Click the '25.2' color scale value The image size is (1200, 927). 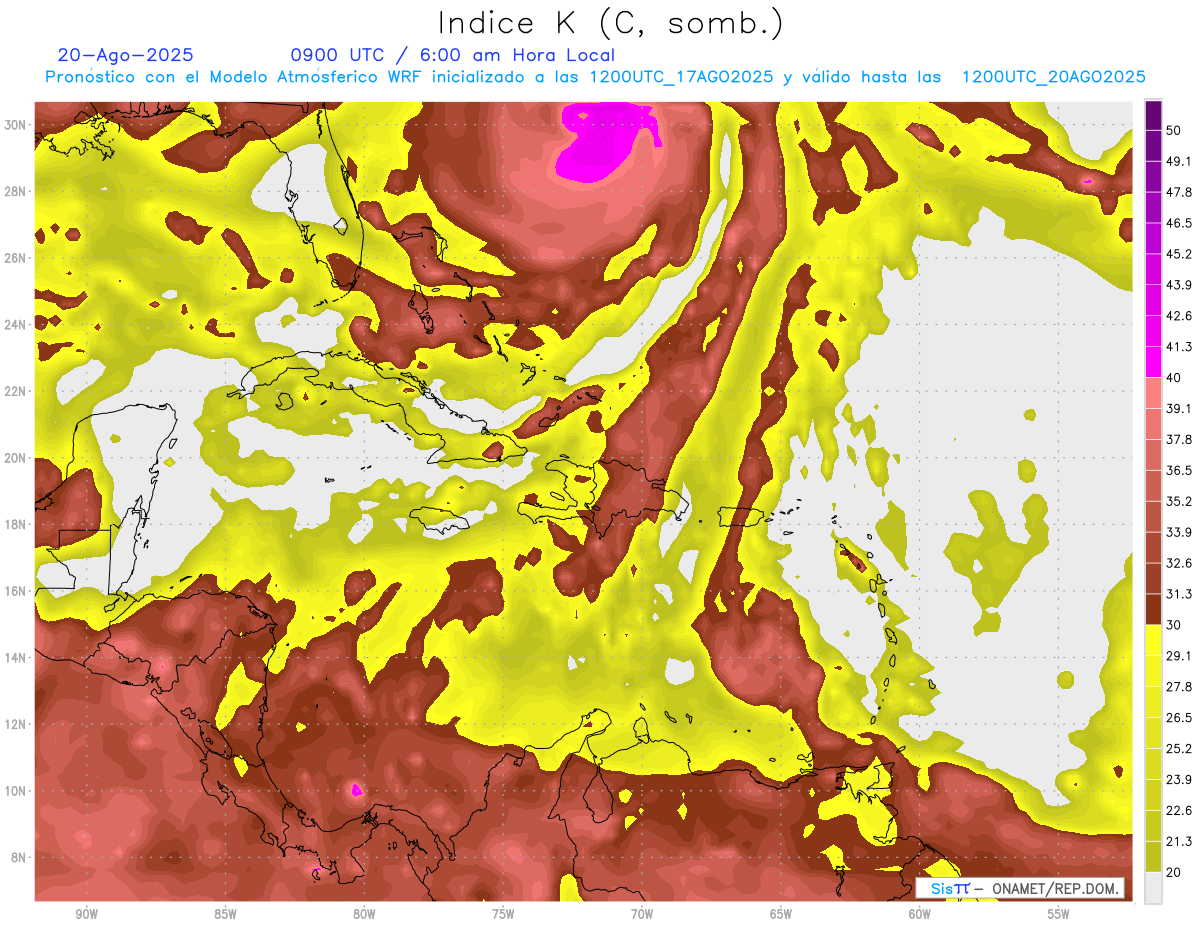coord(1178,749)
